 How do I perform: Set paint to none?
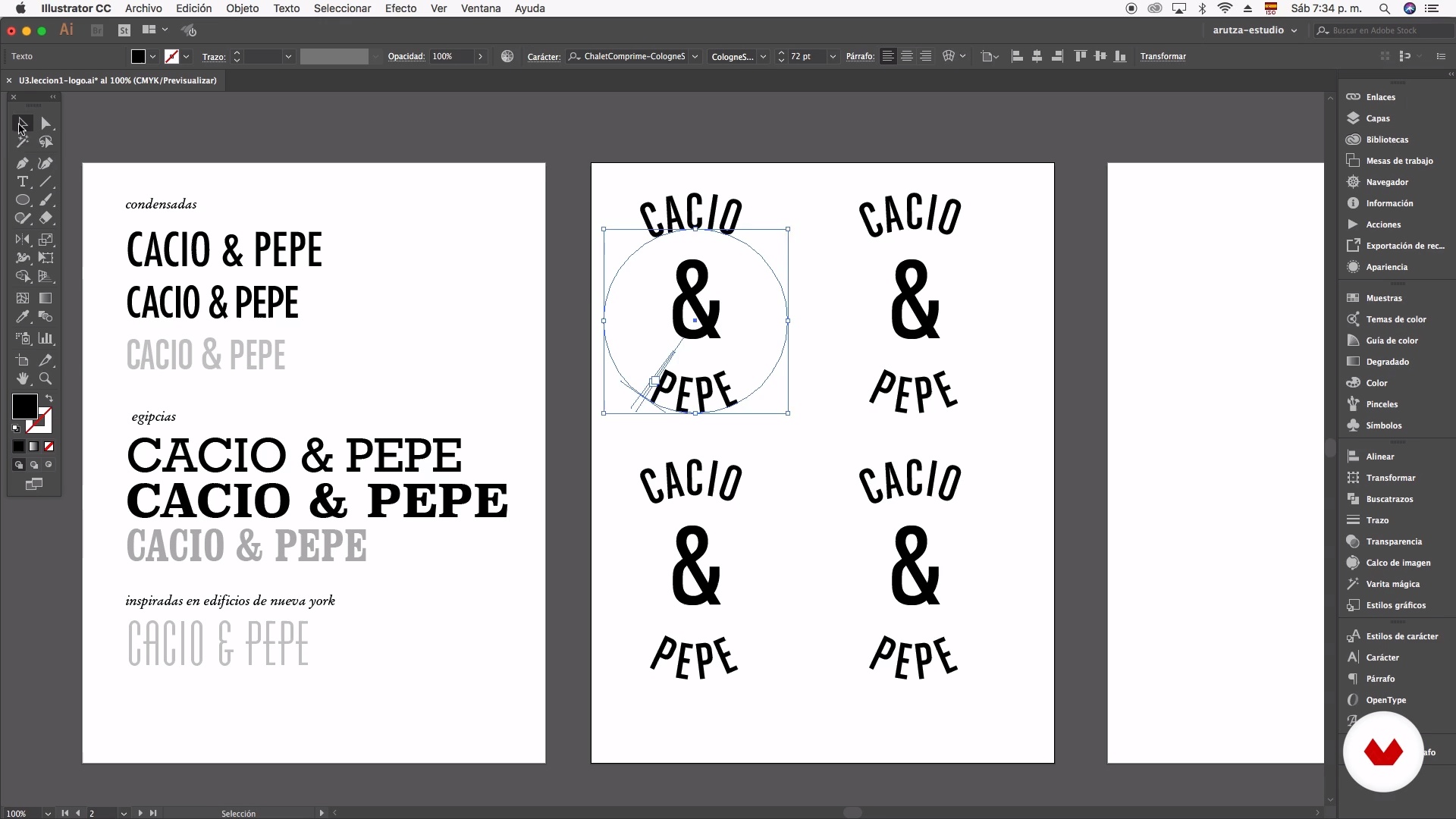click(49, 447)
